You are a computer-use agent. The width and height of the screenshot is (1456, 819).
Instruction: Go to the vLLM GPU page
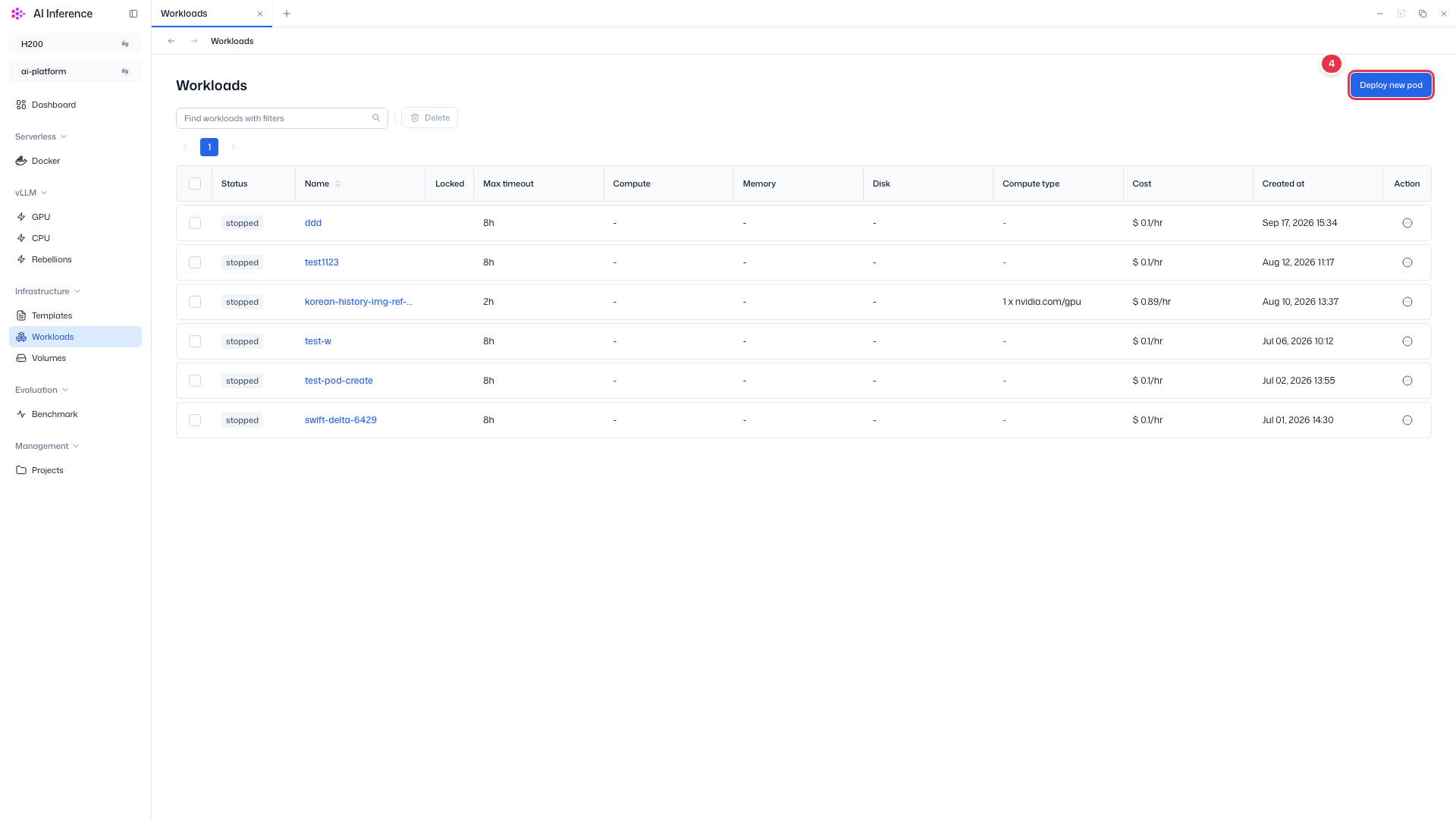tap(75, 217)
